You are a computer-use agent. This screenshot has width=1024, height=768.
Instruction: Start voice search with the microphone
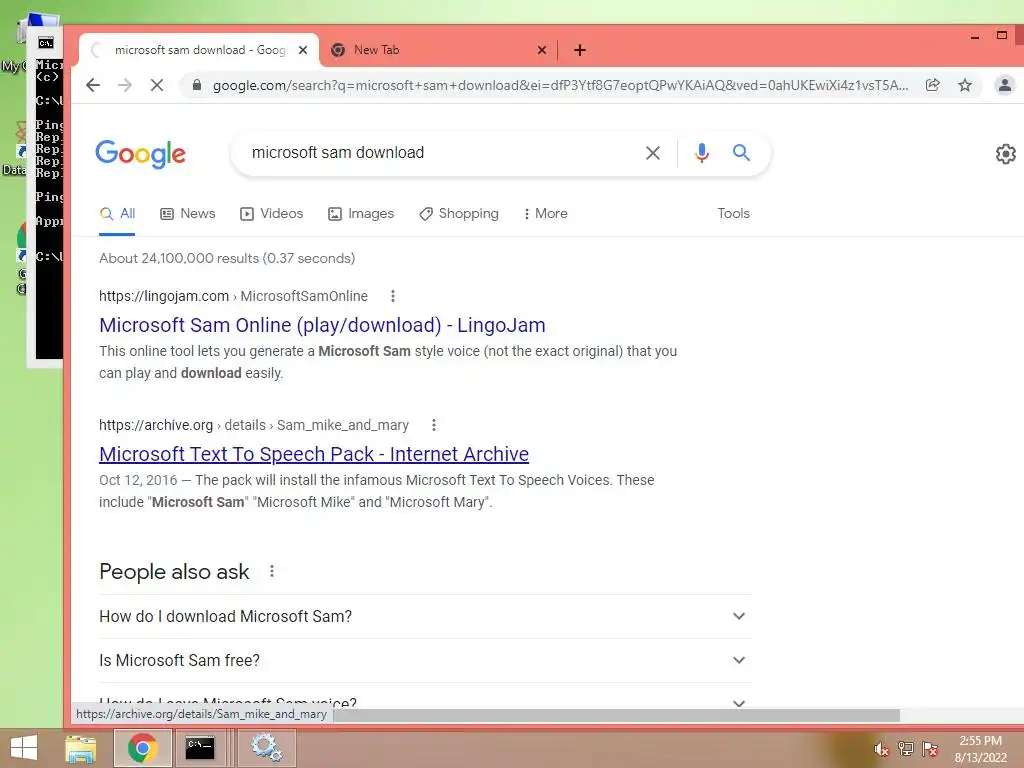point(702,153)
